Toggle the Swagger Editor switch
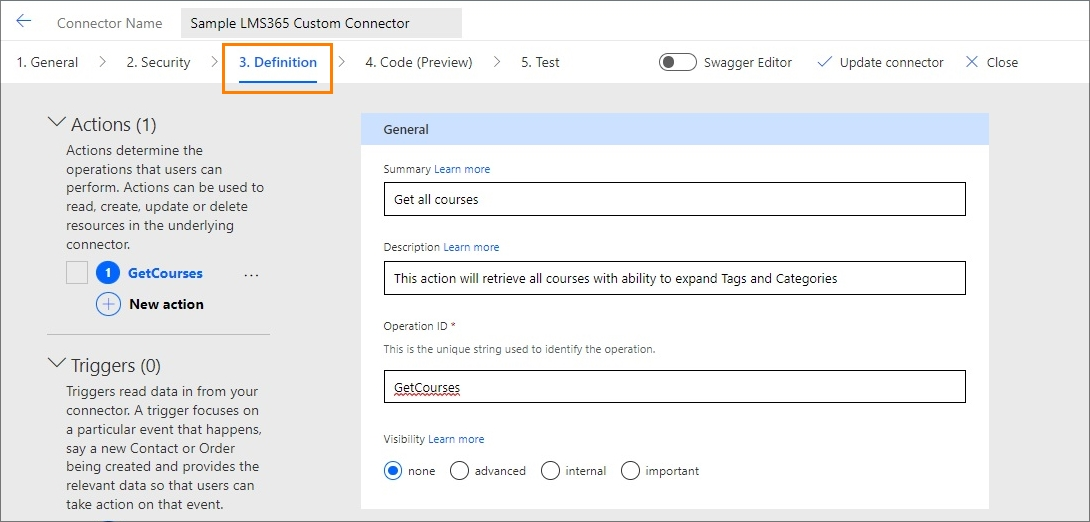Viewport: 1090px width, 522px height. [678, 62]
